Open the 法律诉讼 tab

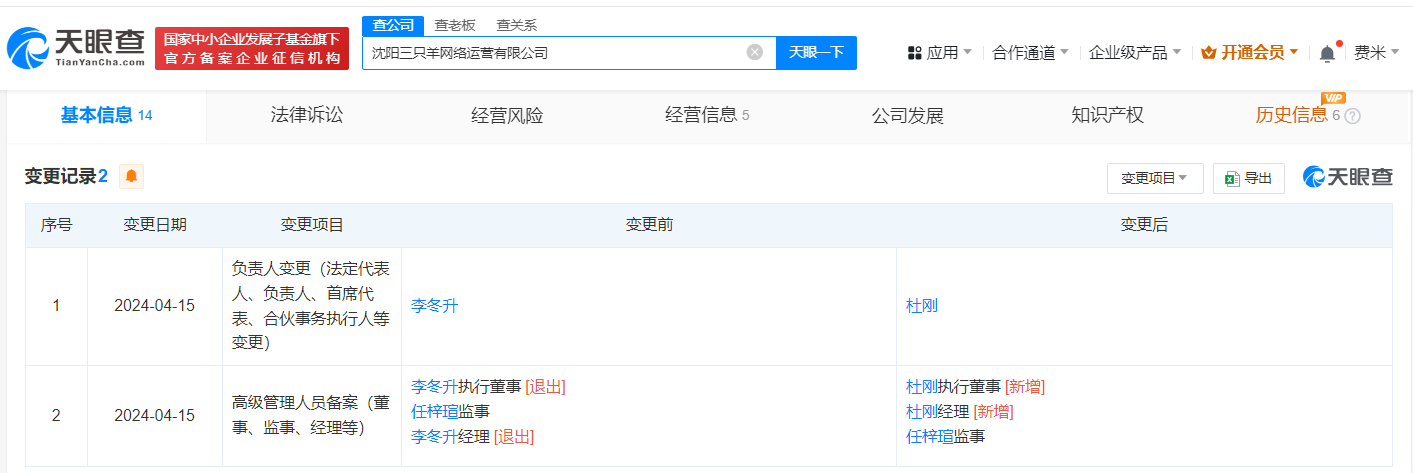coord(307,115)
